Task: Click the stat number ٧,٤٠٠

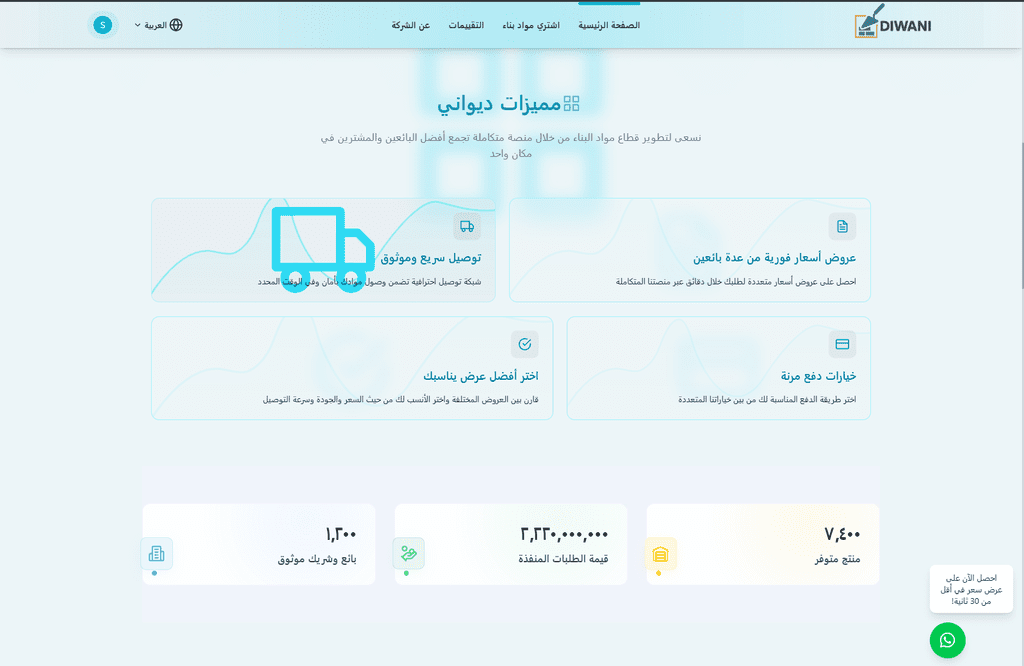Action: pos(842,534)
